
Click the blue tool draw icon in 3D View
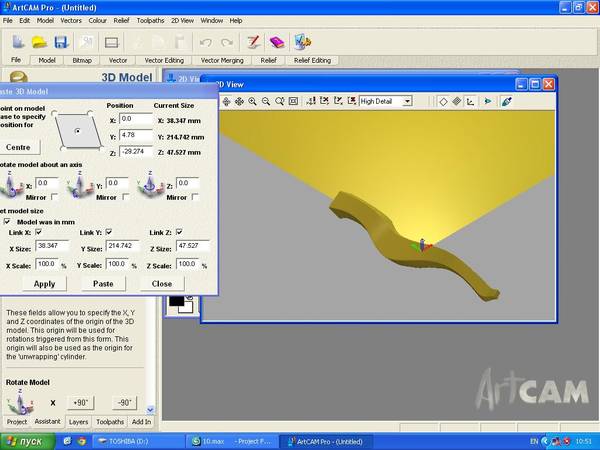pyautogui.click(x=506, y=101)
